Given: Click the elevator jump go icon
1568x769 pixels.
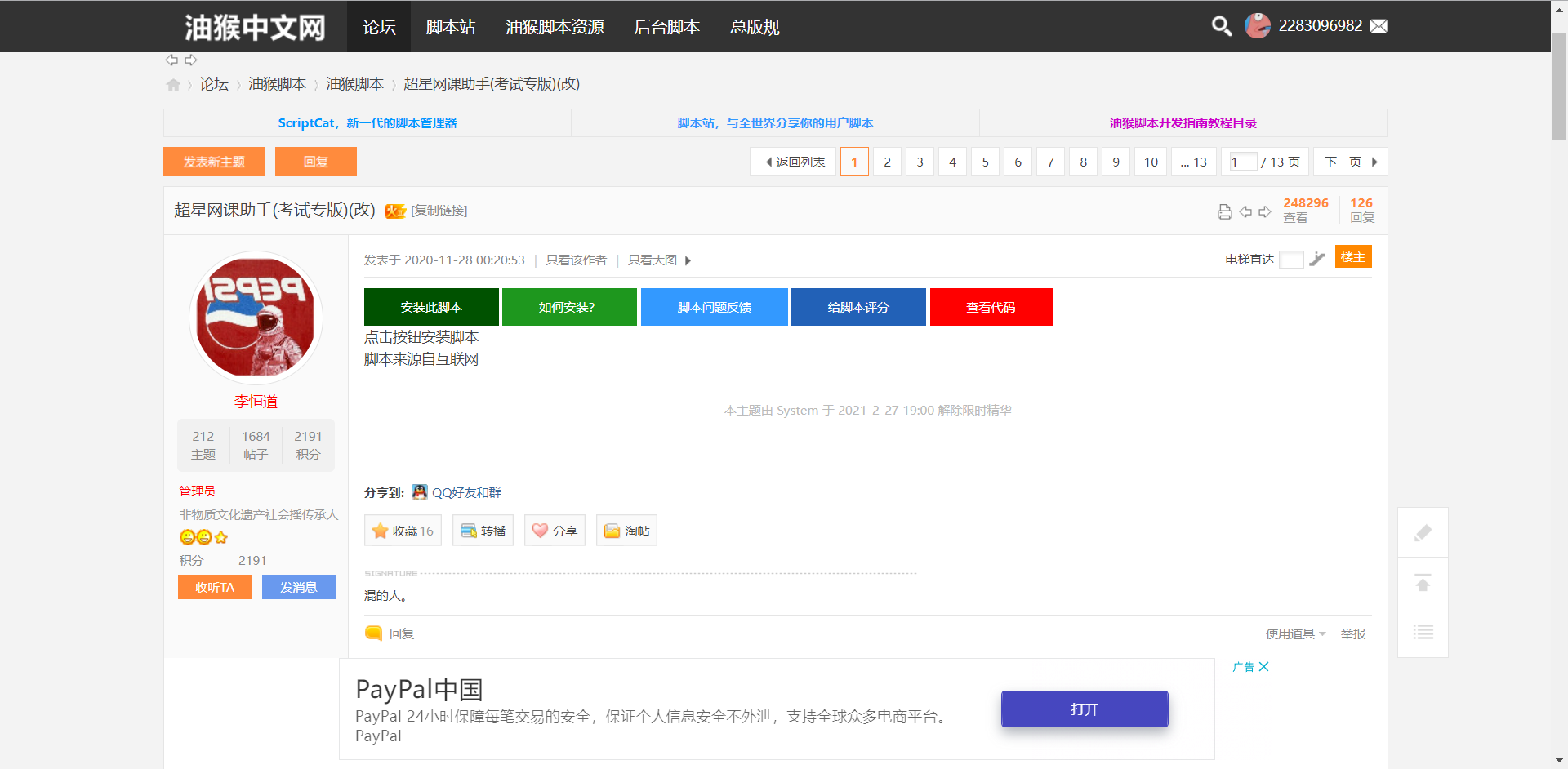Looking at the screenshot, I should click(x=1316, y=259).
